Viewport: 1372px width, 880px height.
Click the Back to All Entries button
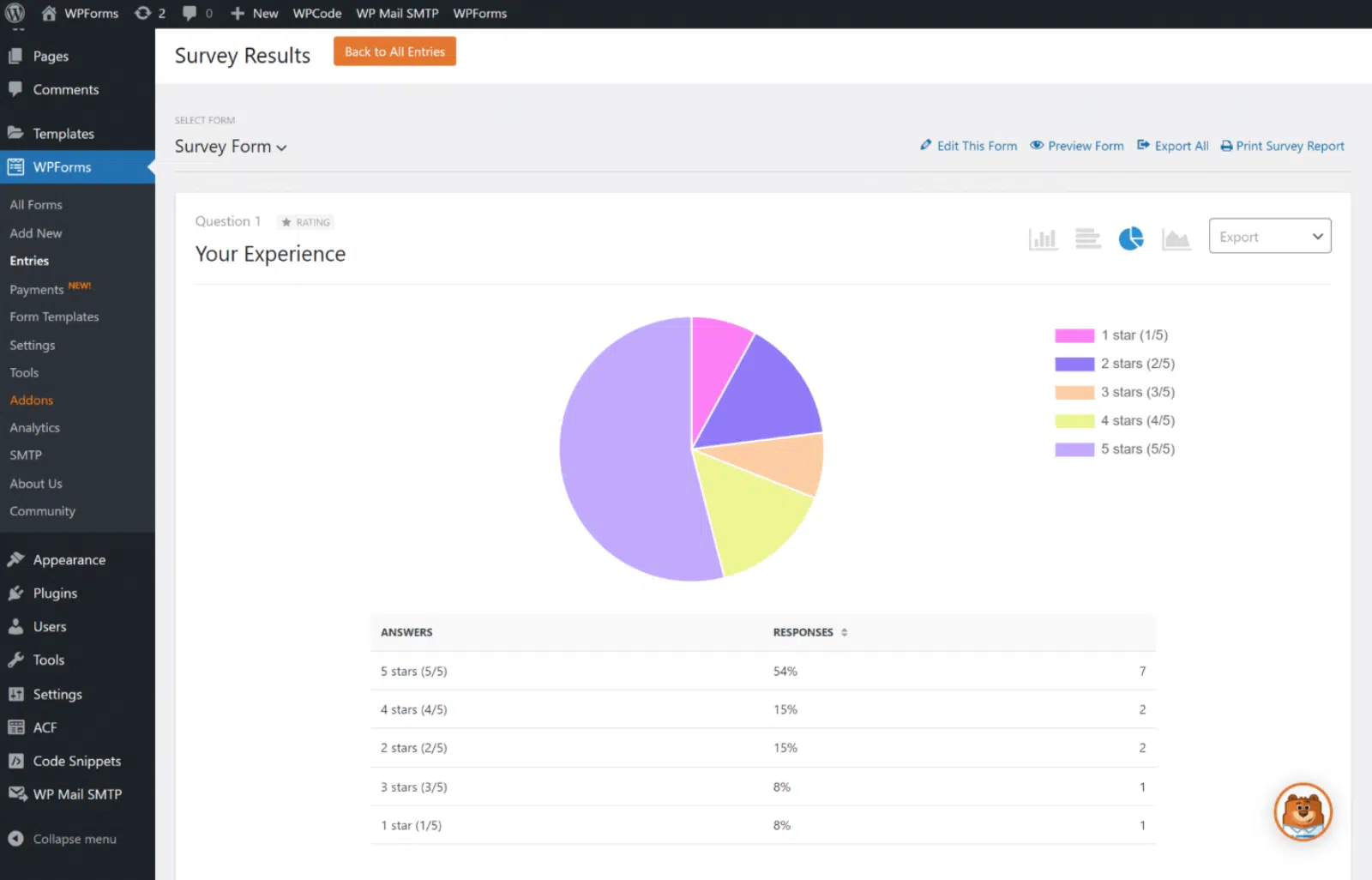(394, 51)
